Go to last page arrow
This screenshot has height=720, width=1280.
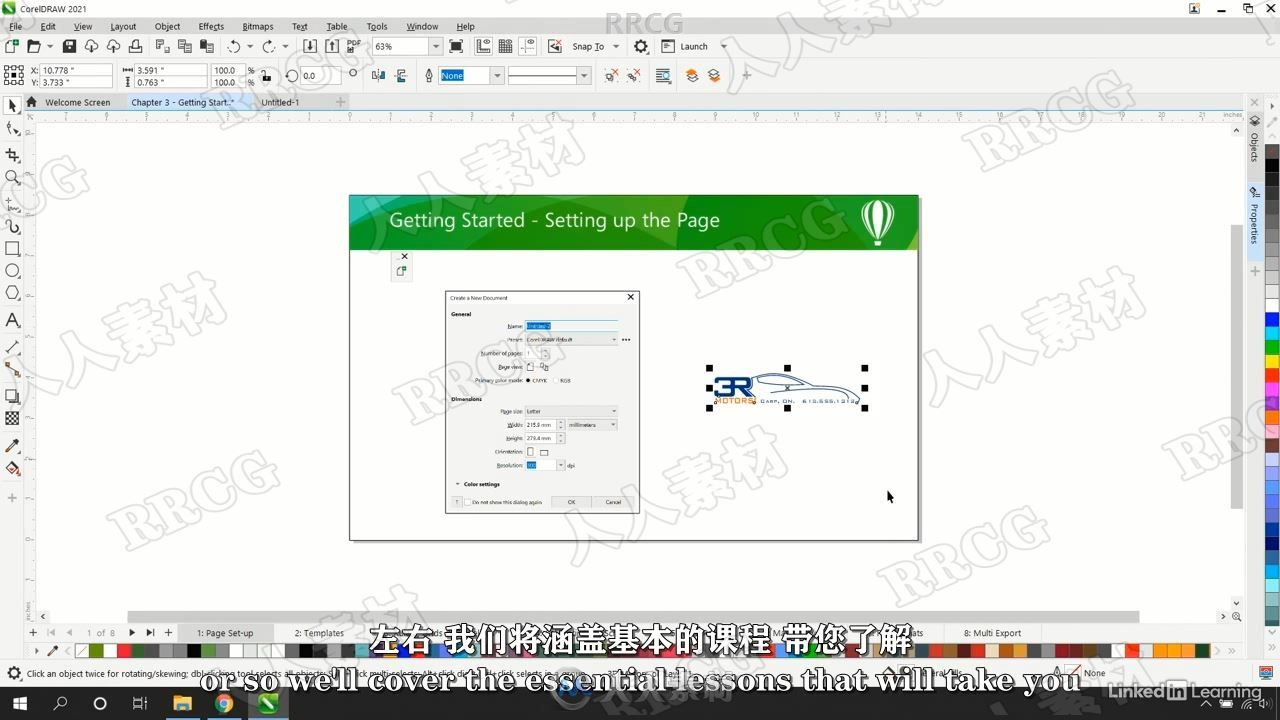(x=150, y=633)
